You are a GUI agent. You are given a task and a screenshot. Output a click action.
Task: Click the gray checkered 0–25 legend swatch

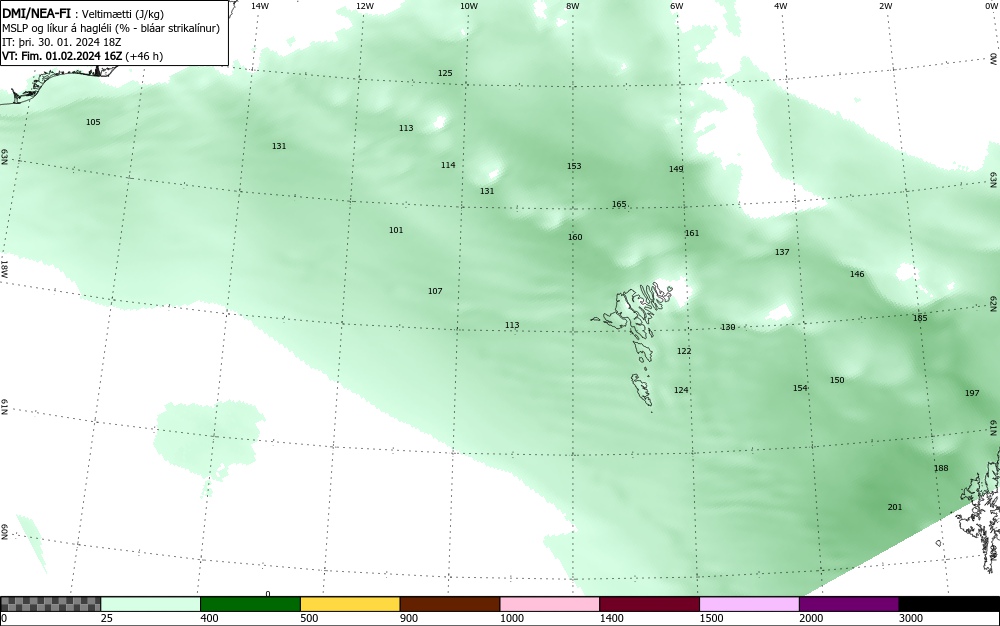[50, 604]
